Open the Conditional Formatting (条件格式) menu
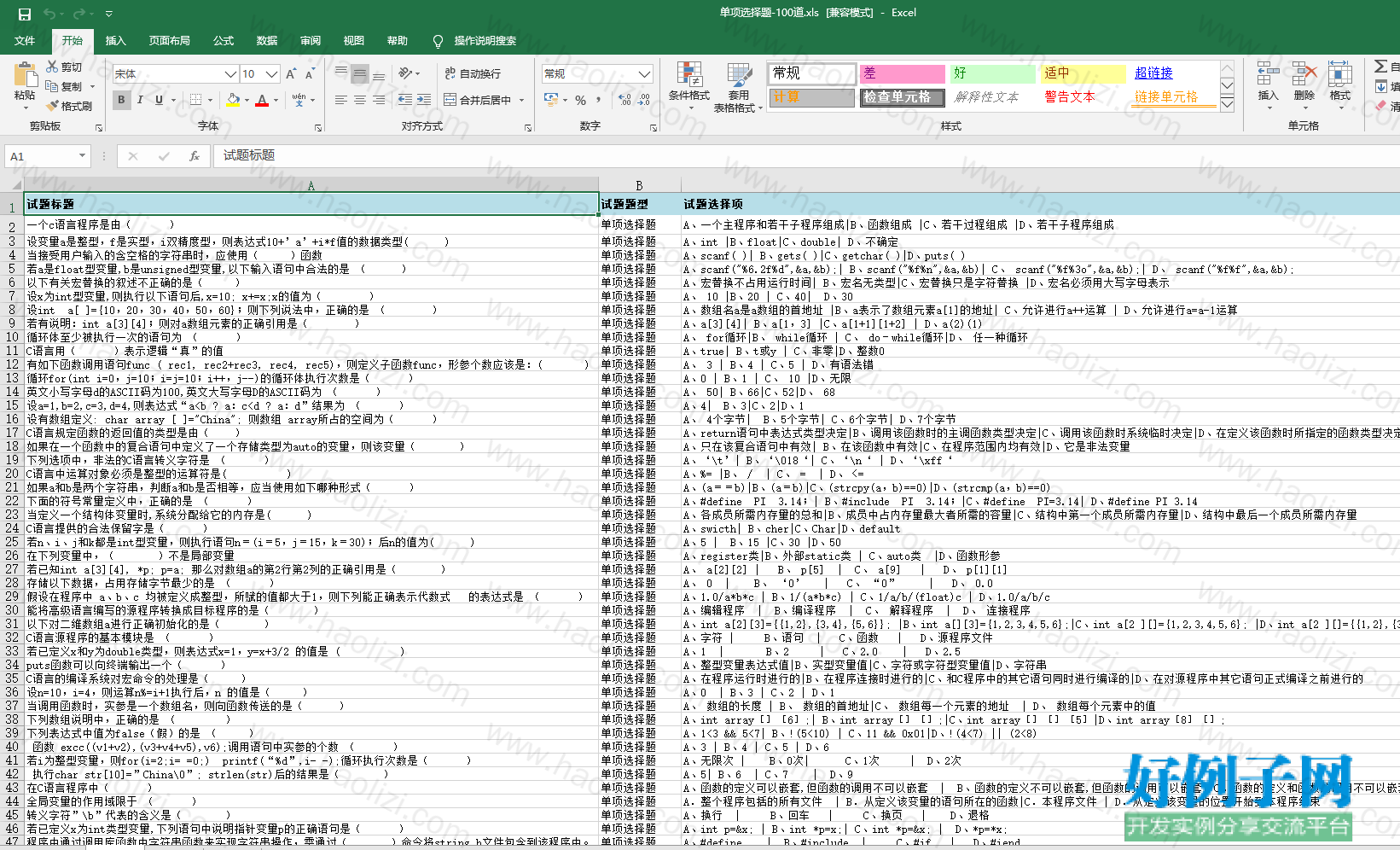 [x=688, y=87]
